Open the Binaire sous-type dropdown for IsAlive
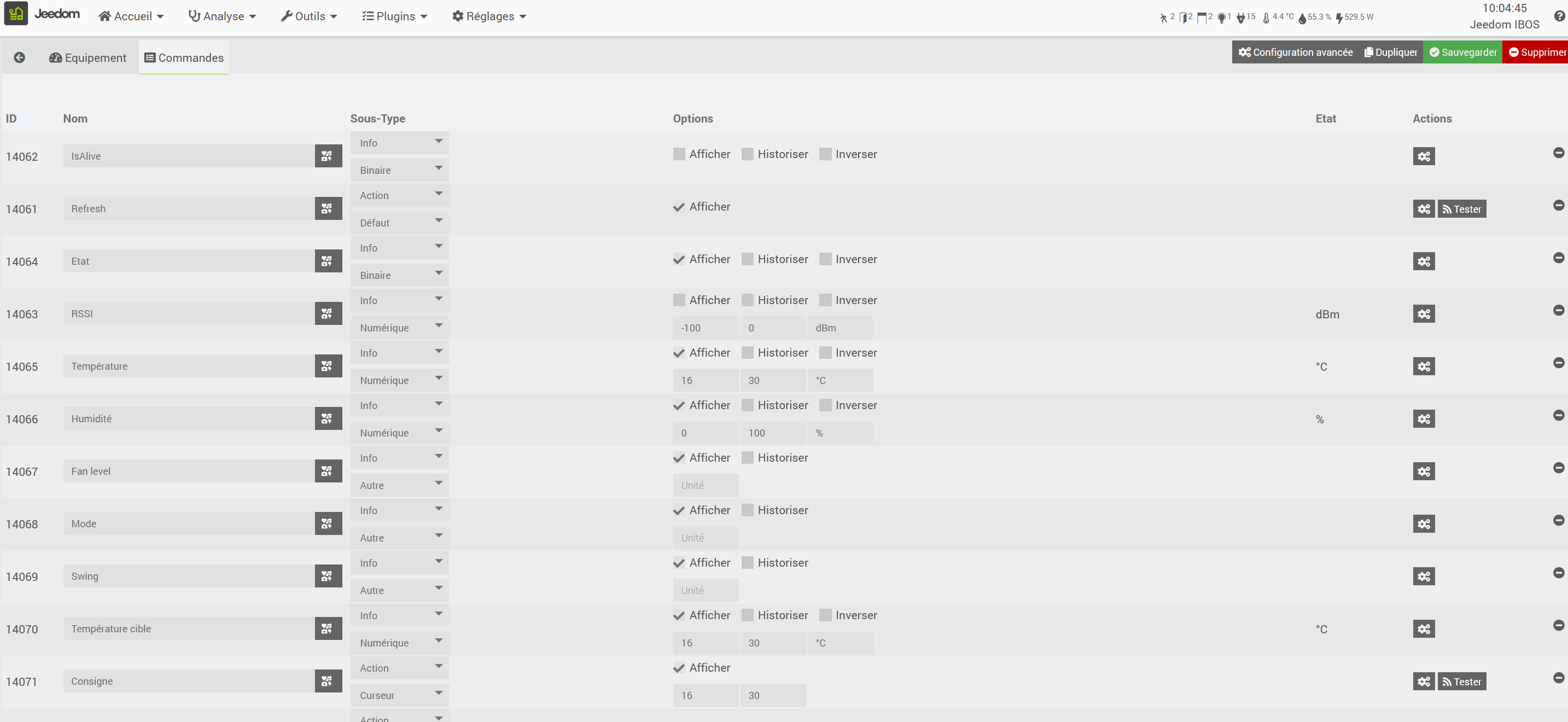 point(399,171)
